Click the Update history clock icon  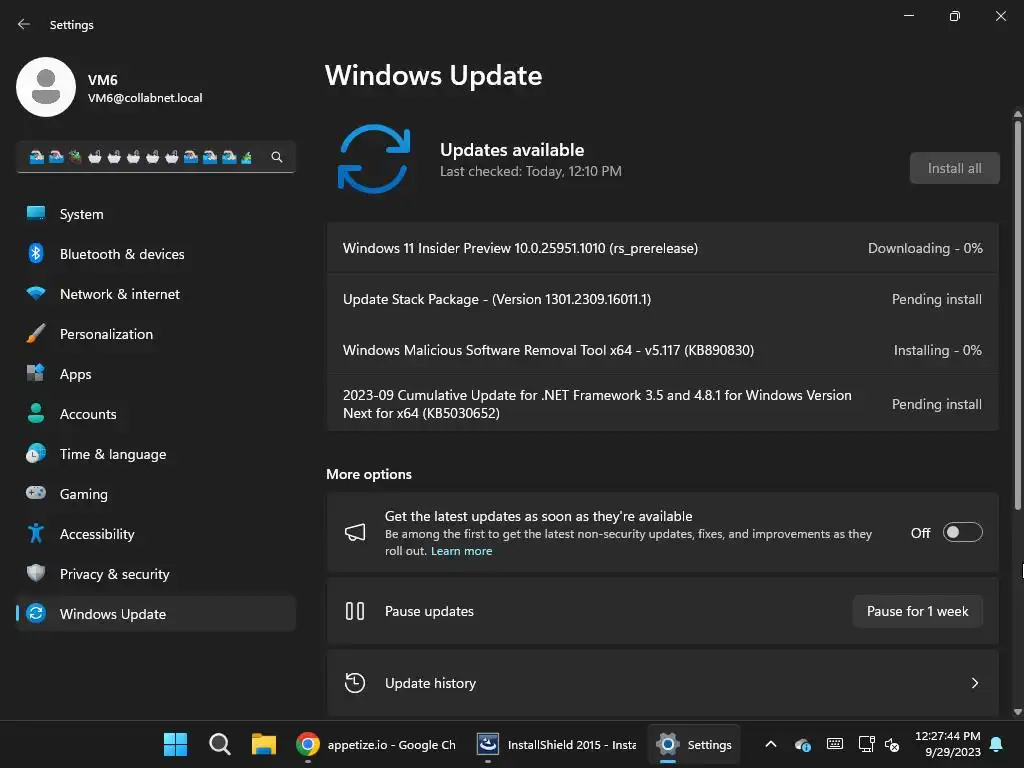coord(355,682)
